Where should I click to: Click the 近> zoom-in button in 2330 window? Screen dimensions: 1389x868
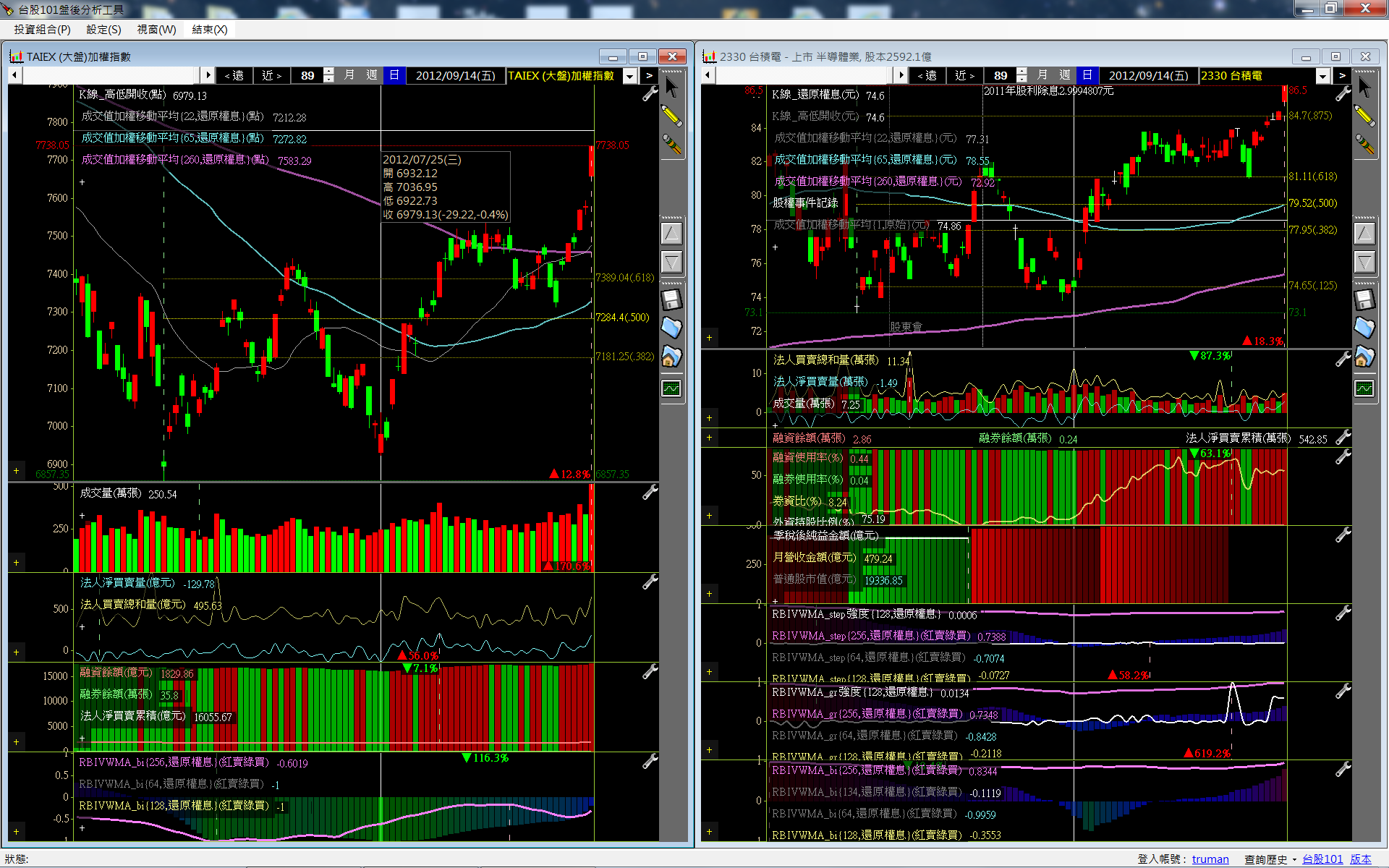(965, 75)
